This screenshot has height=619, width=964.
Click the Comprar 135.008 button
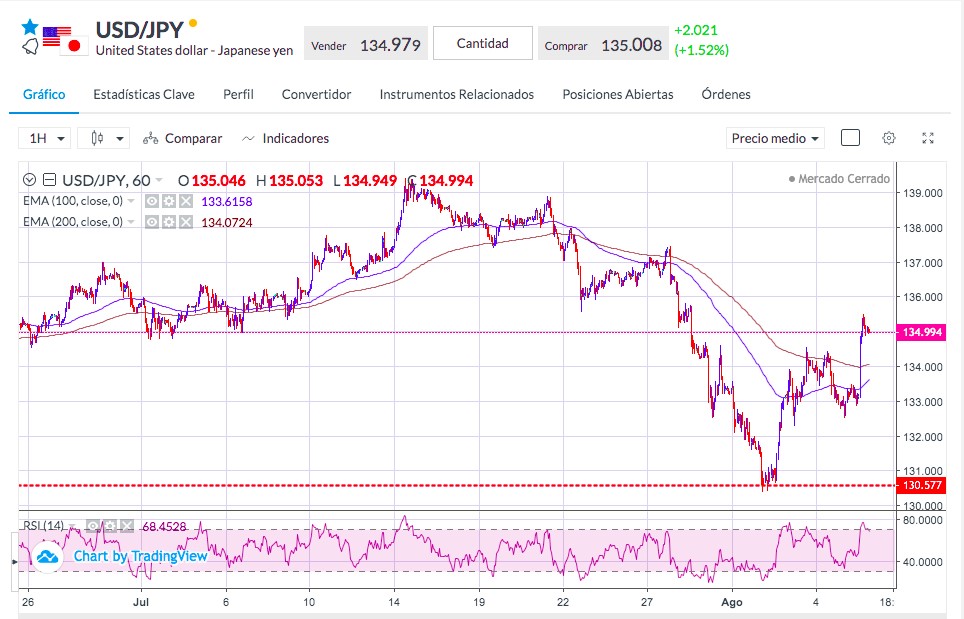(x=603, y=43)
